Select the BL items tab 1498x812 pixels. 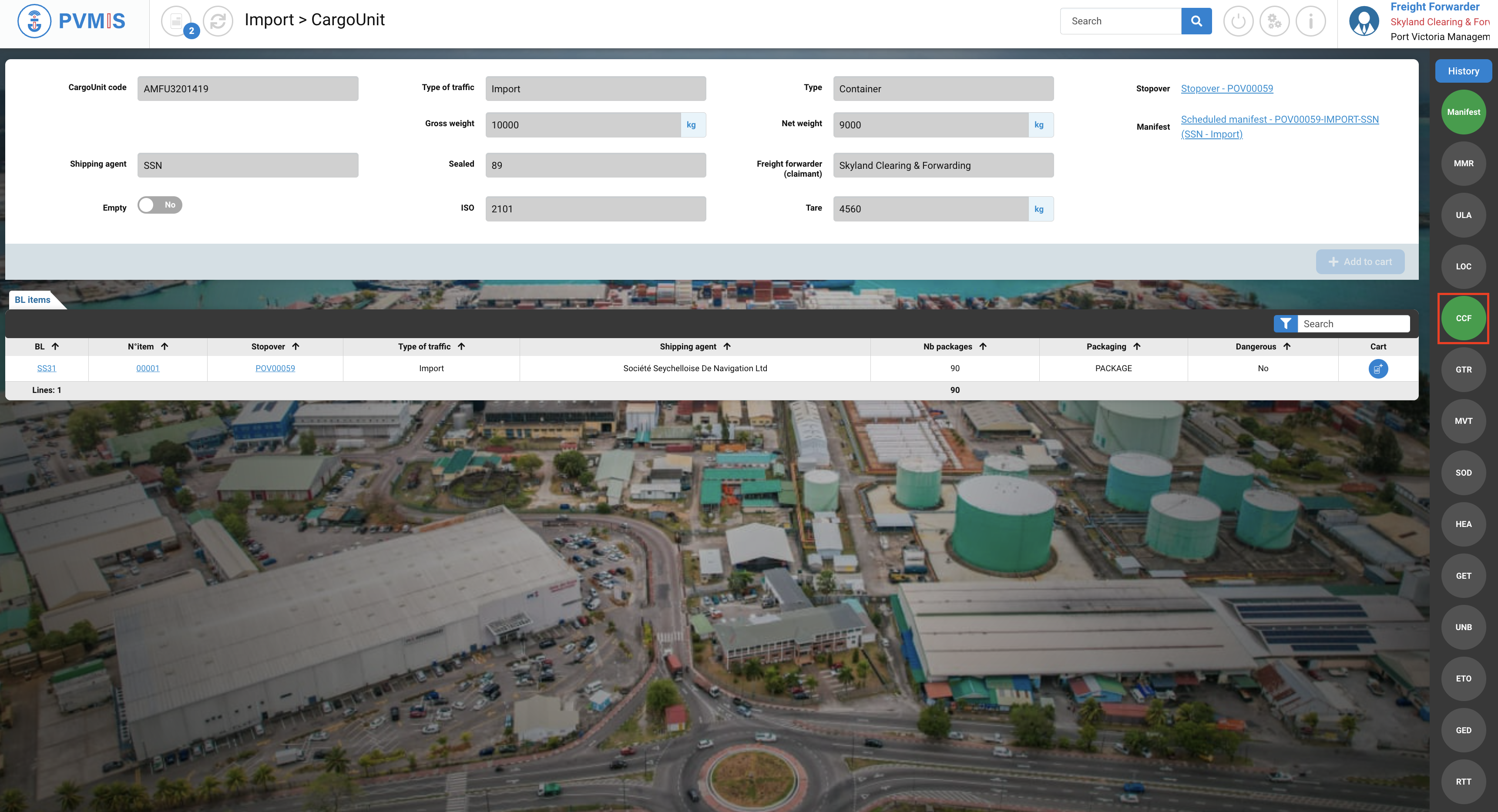[33, 300]
